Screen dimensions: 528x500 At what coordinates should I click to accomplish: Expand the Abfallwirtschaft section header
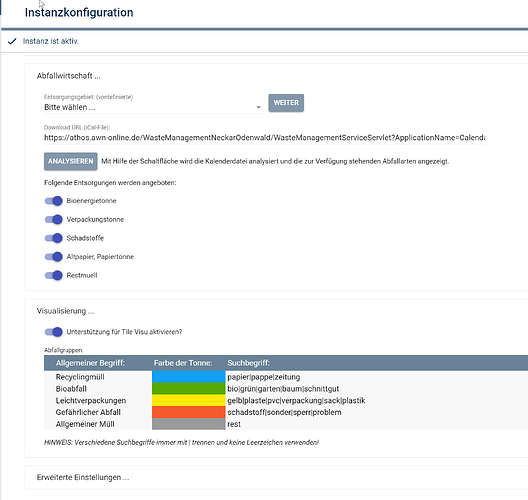point(69,76)
